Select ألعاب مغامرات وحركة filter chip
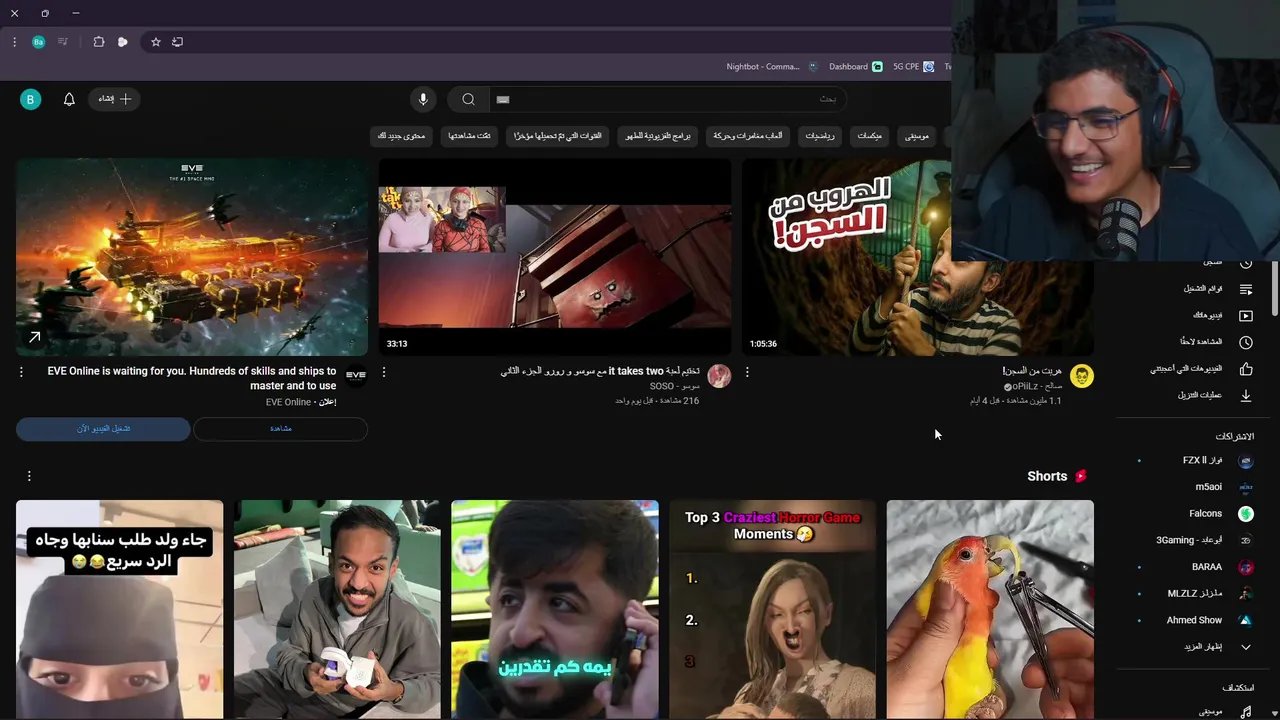The image size is (1280, 720). 748,136
